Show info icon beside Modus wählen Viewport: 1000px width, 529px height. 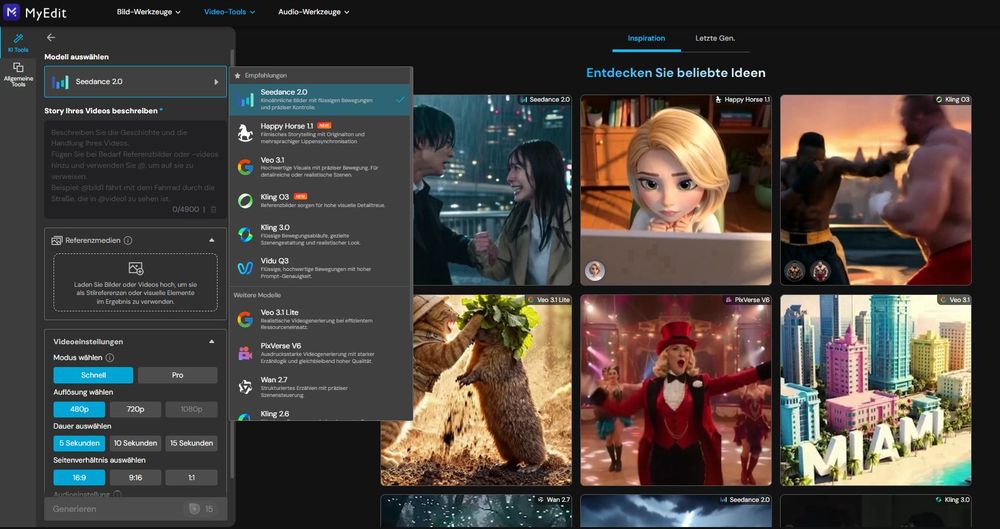(x=110, y=358)
